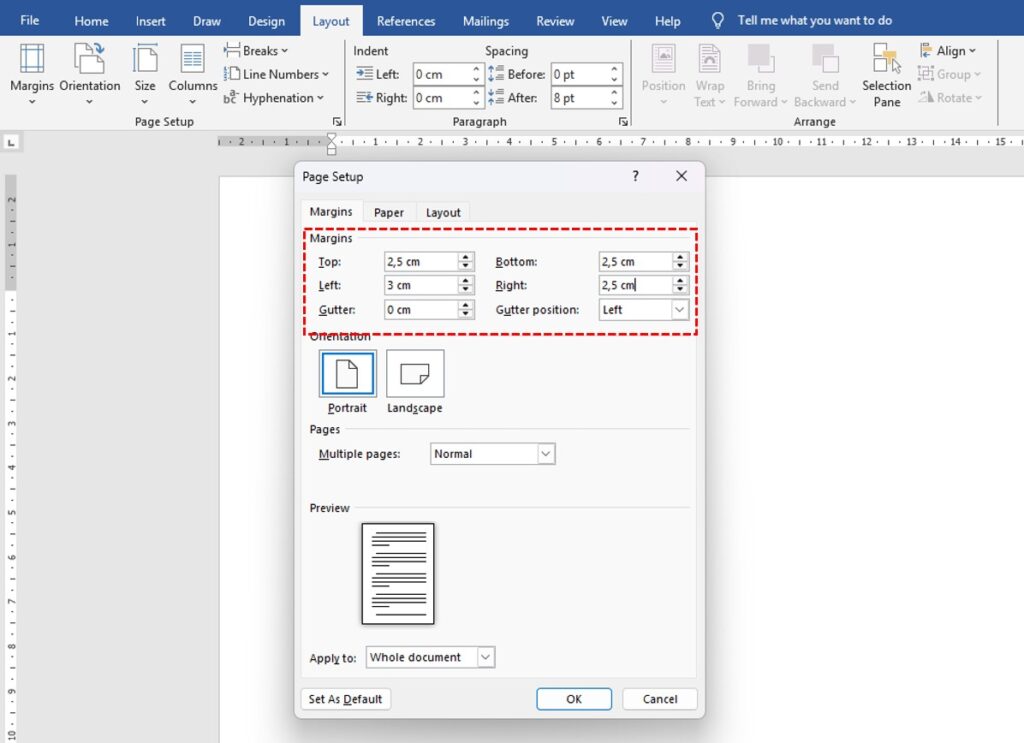Click the OK button
The height and width of the screenshot is (743, 1024).
(x=574, y=699)
